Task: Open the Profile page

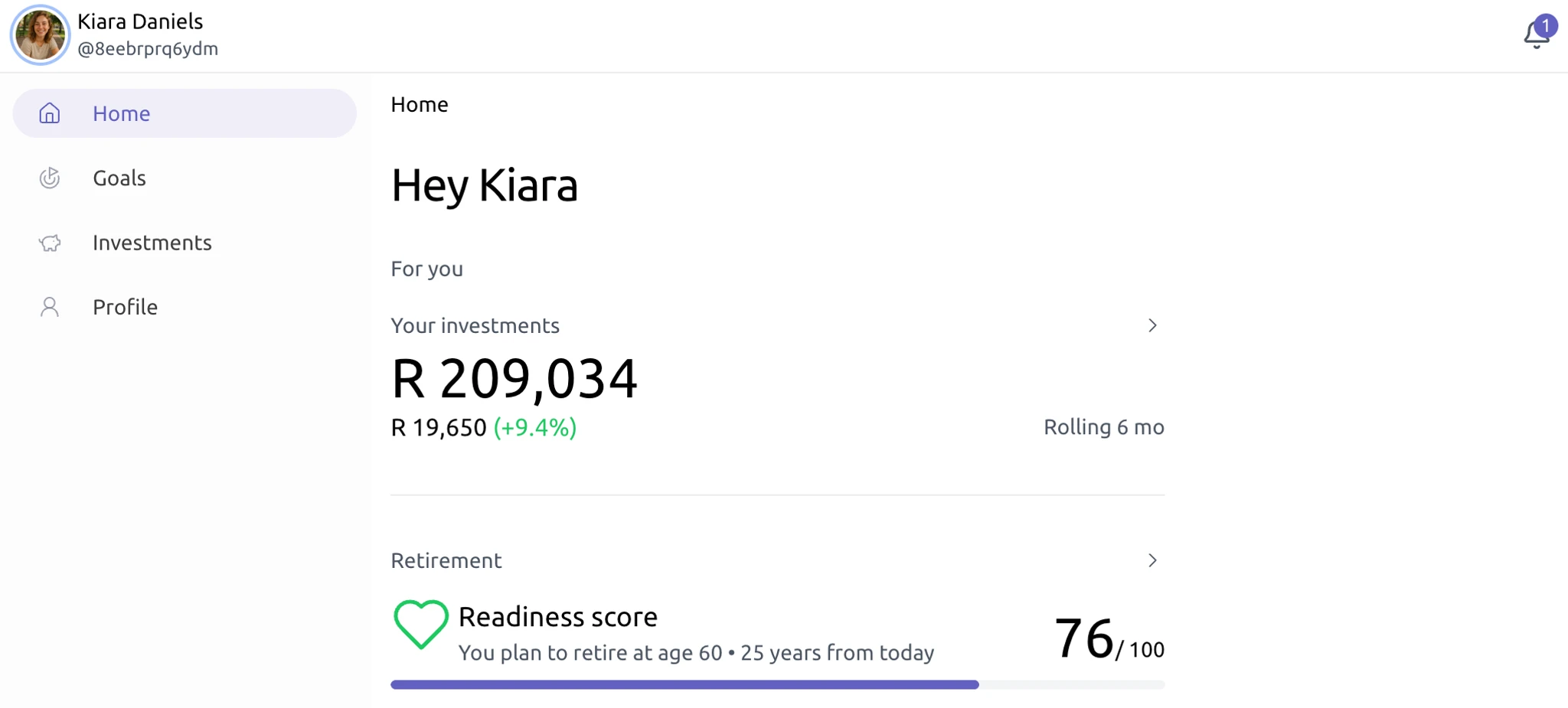Action: coord(124,306)
